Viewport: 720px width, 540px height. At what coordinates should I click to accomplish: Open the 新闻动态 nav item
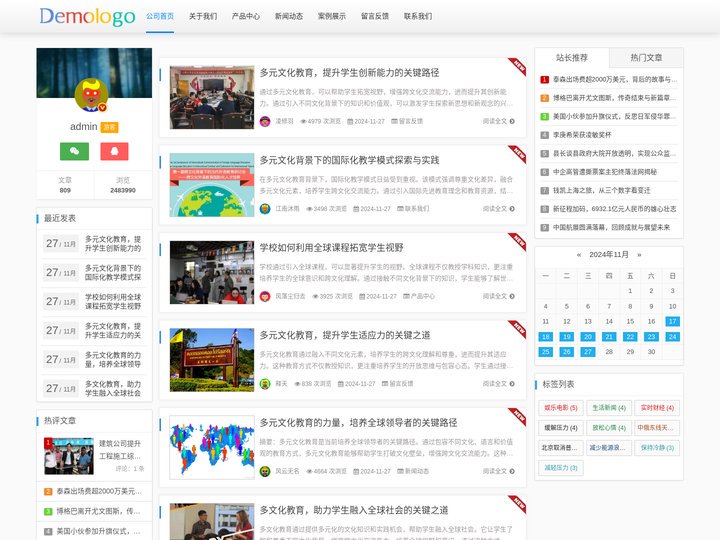[289, 16]
